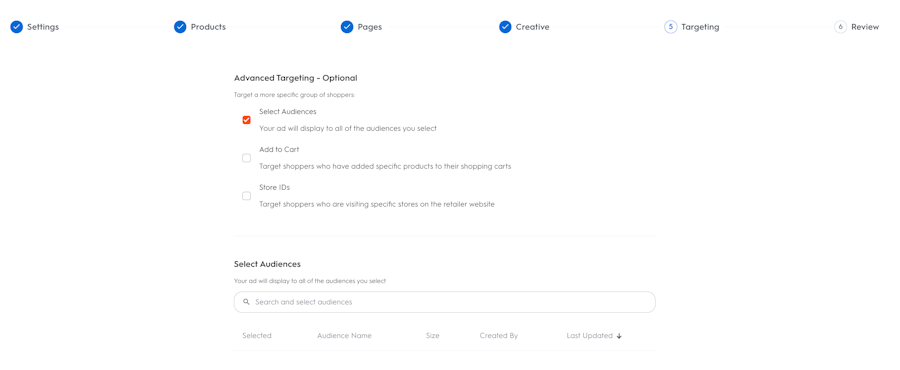The height and width of the screenshot is (370, 900).
Task: Click the Review step number 6 circle
Action: pyautogui.click(x=840, y=27)
